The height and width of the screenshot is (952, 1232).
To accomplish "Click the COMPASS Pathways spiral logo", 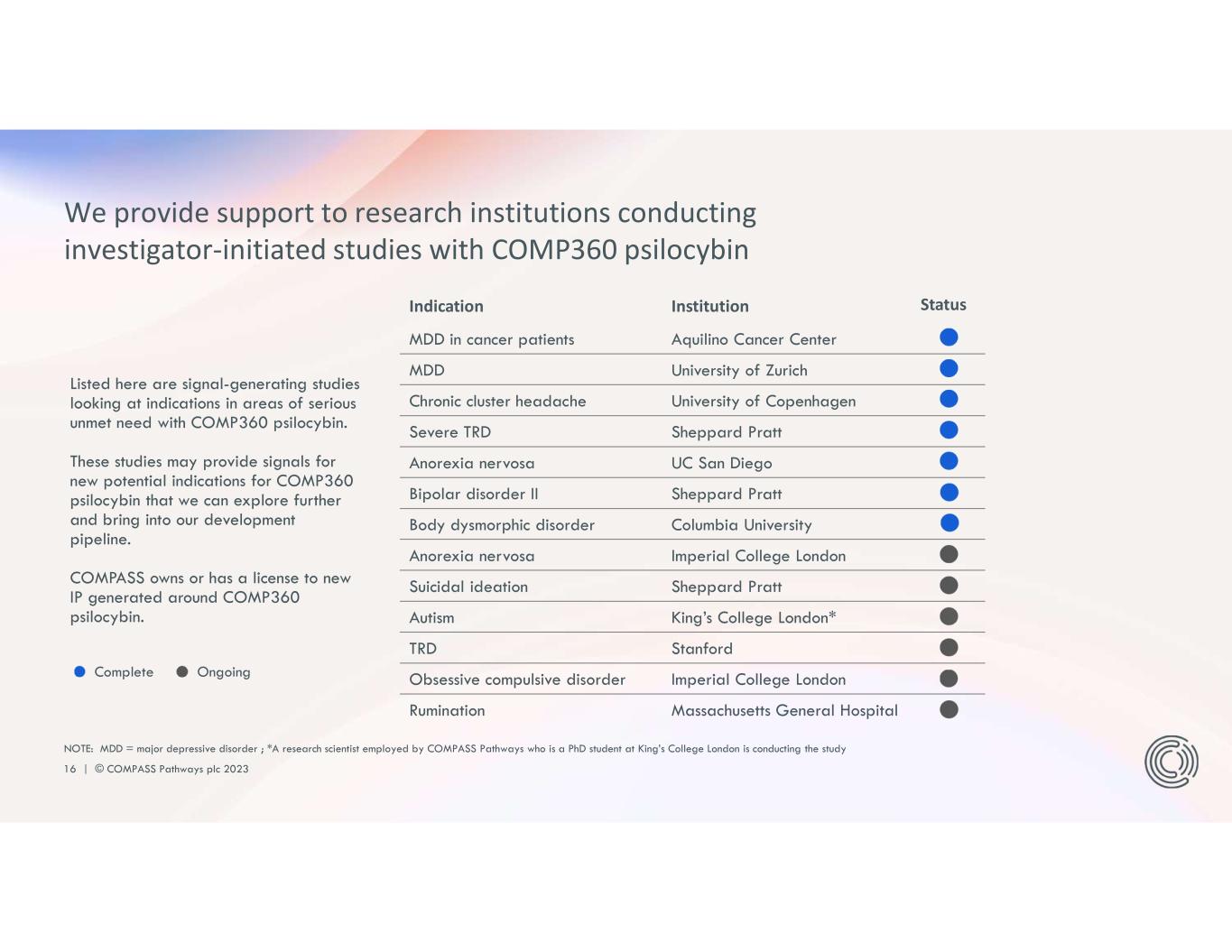I will [x=1171, y=762].
